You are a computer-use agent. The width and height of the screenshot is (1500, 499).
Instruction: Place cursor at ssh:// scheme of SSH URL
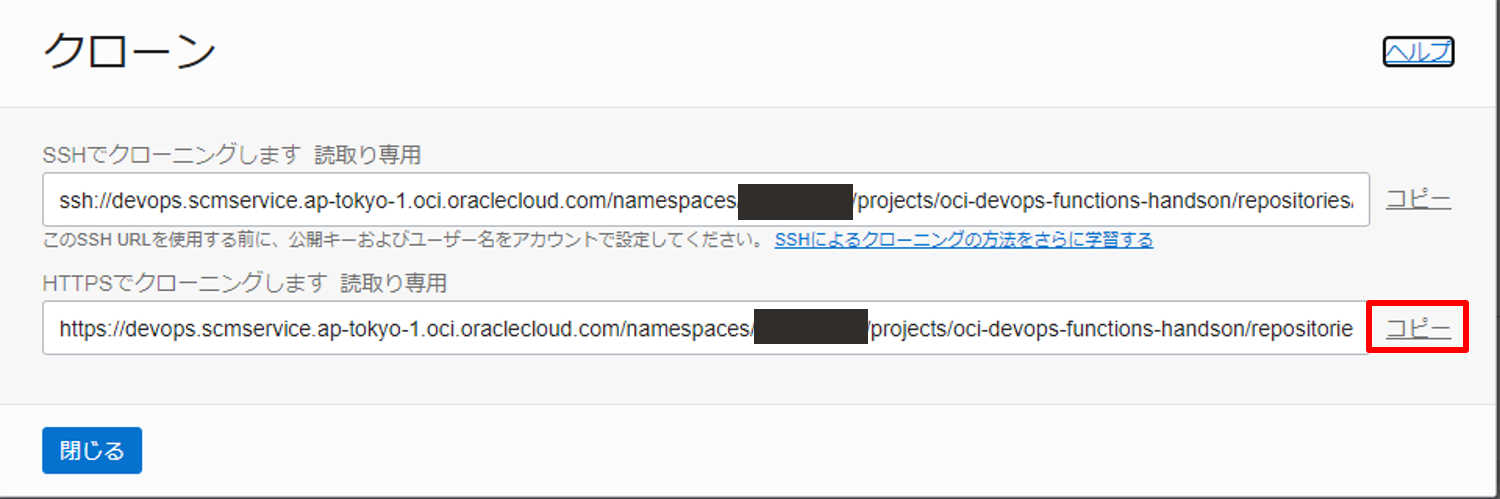(80, 200)
